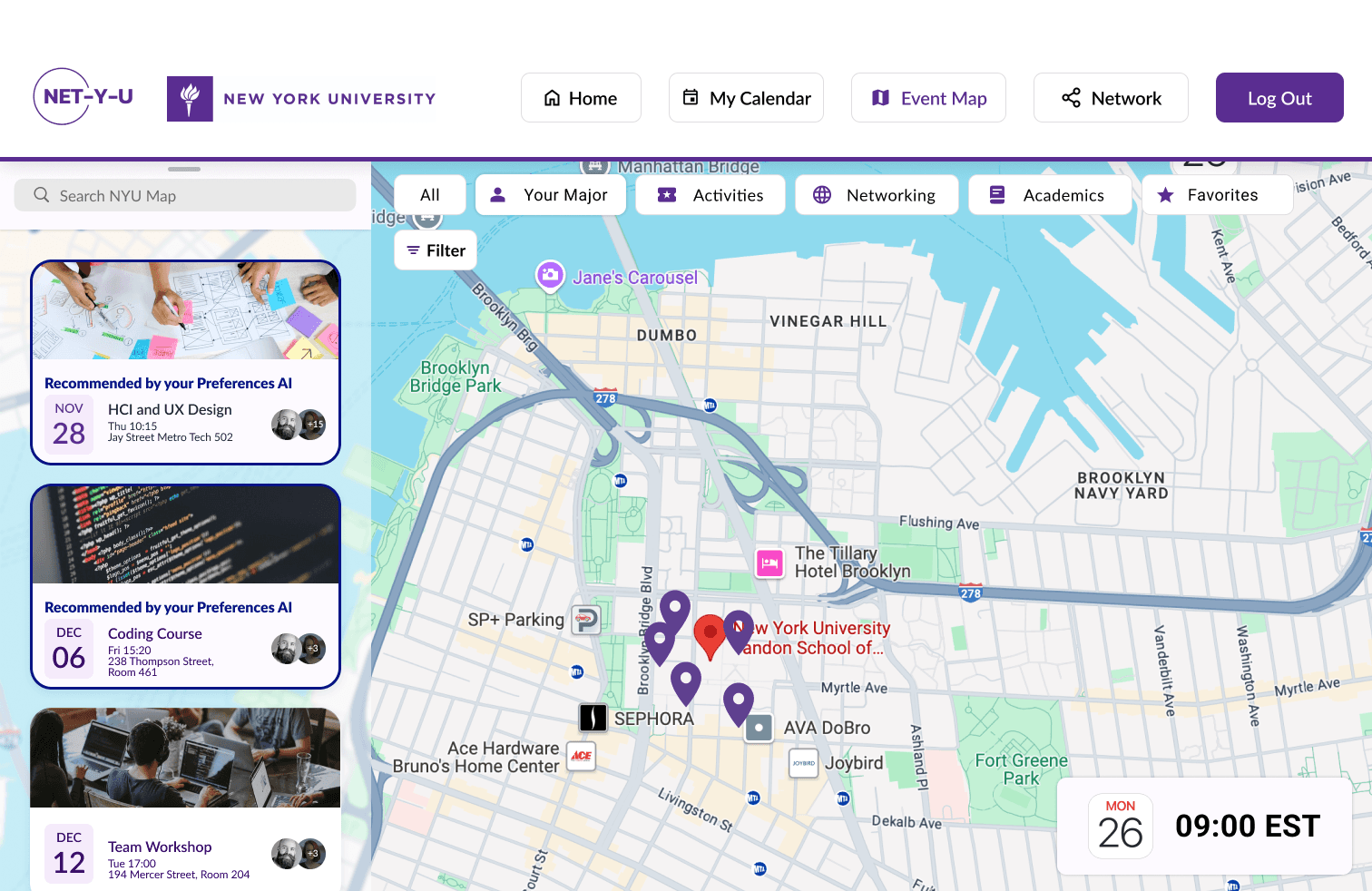Click the Jane's Carousel camera icon
This screenshot has height=891, width=1372.
[550, 275]
